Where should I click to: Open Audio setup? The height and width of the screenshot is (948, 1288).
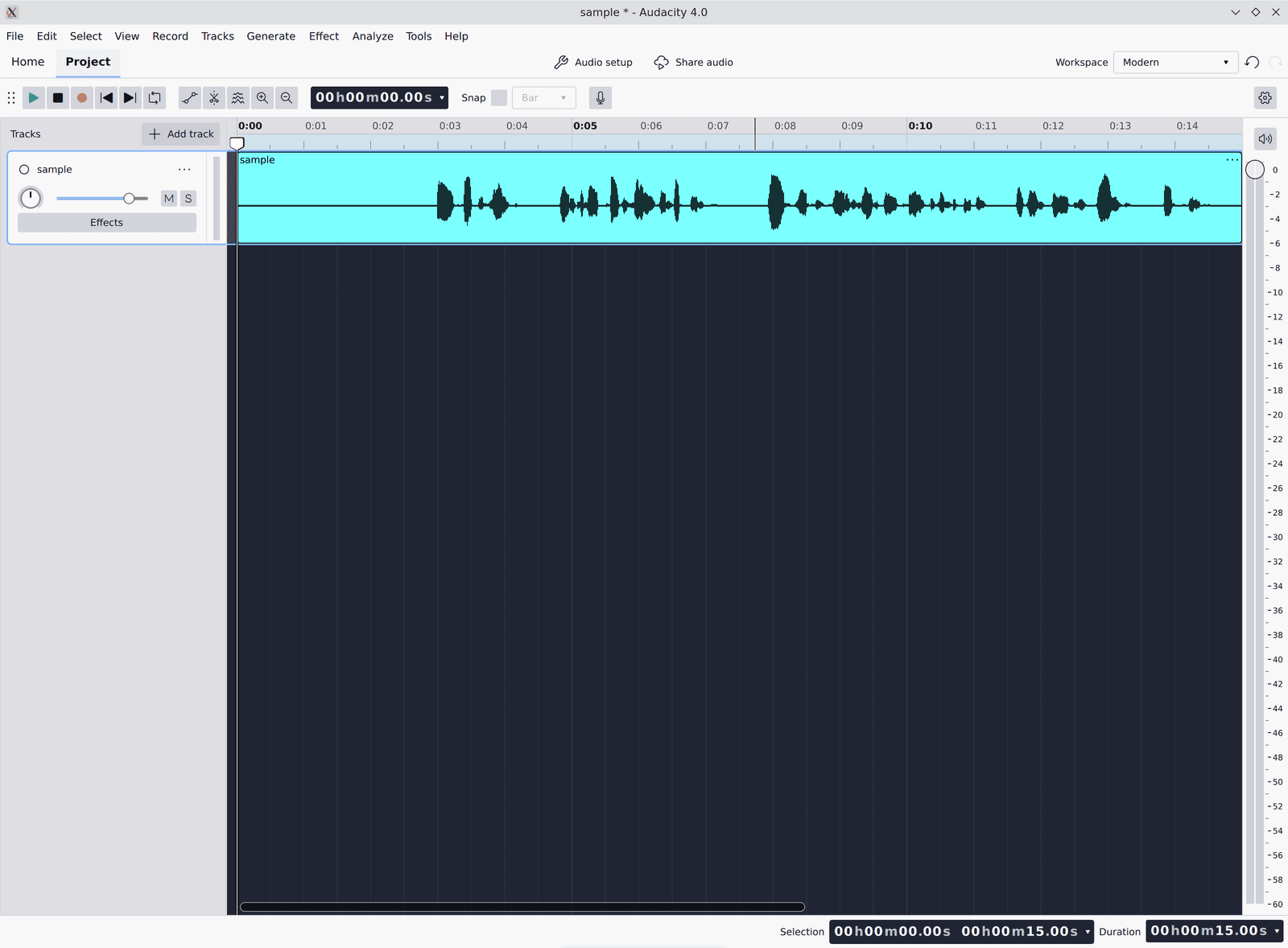[593, 62]
